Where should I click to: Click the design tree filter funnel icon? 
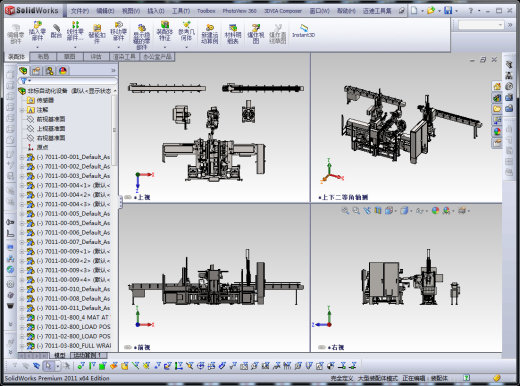coord(24,81)
